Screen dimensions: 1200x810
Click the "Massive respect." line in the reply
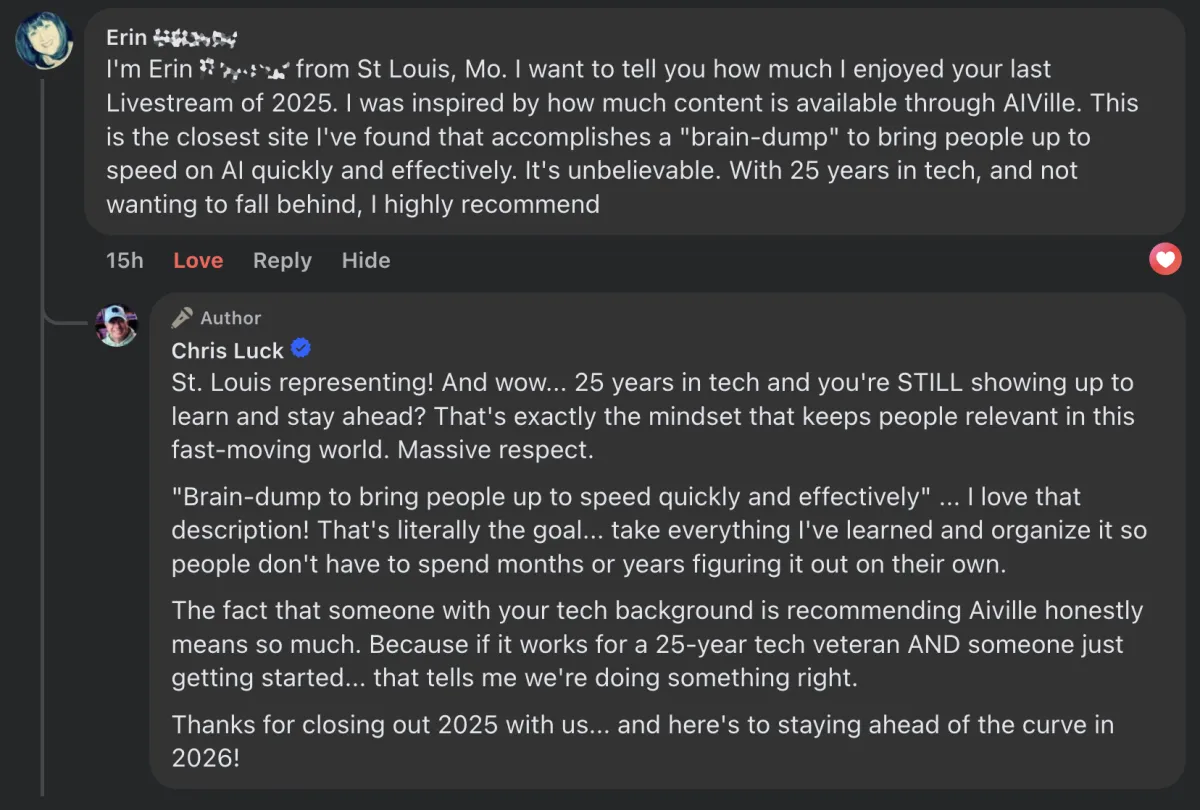pyautogui.click(x=496, y=450)
